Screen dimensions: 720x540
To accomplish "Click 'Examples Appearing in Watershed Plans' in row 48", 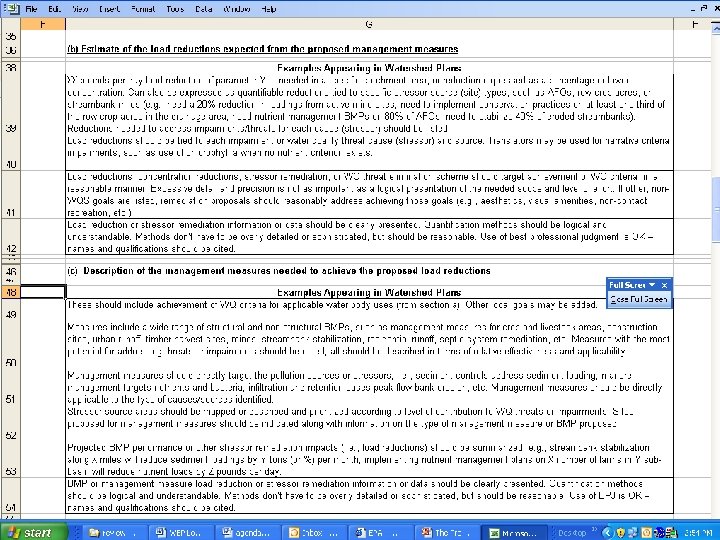I will tap(369, 292).
